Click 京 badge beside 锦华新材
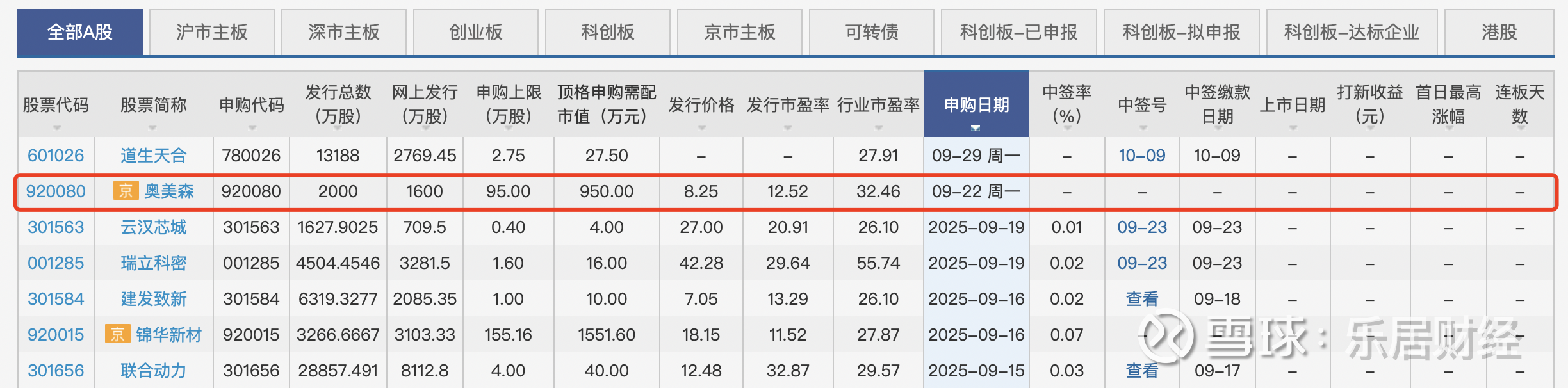The width and height of the screenshot is (1568, 388). point(117,334)
